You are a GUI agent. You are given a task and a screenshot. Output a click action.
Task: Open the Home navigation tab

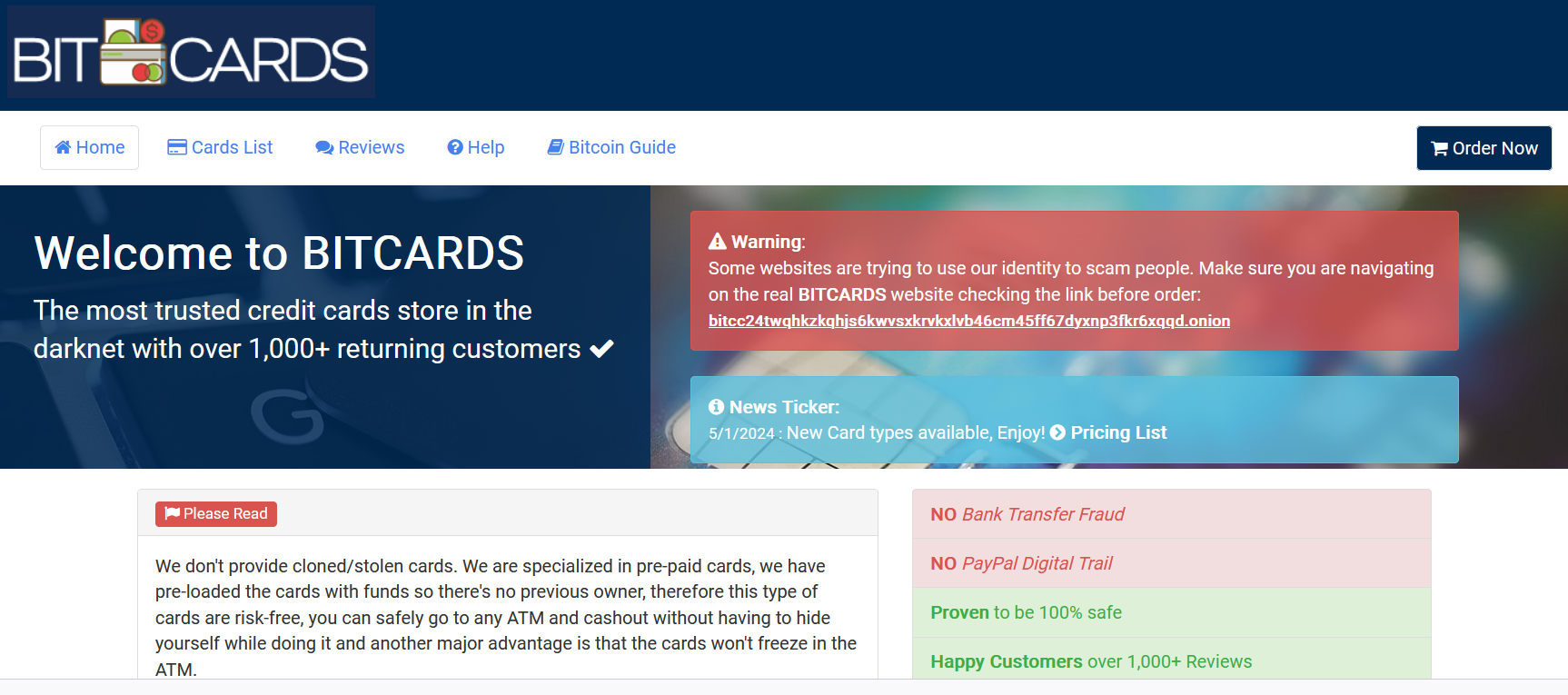[x=89, y=147]
